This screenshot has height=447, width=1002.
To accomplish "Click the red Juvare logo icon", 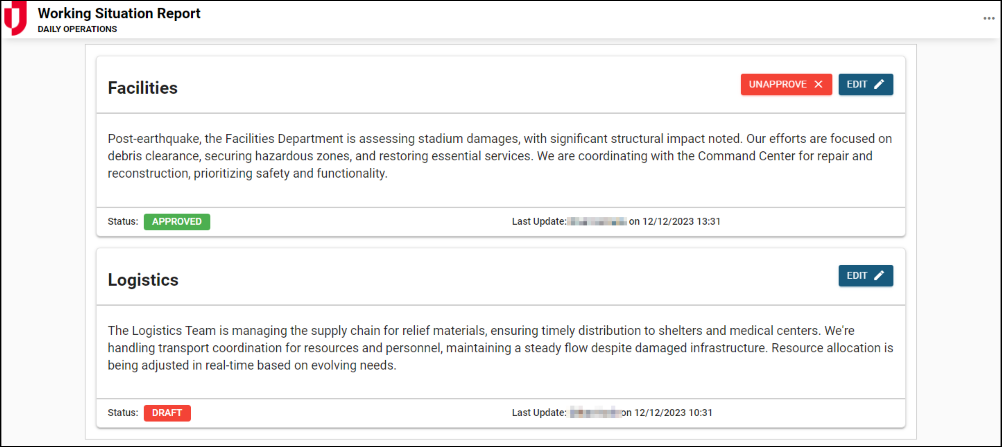I will tap(15, 19).
